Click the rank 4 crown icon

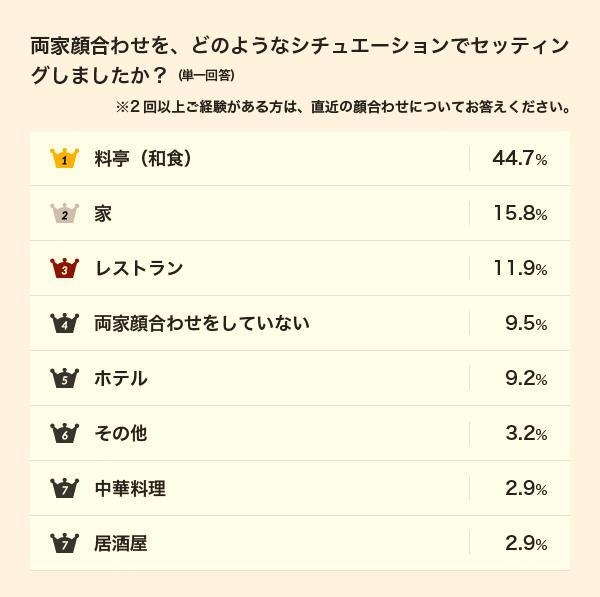(x=64, y=323)
